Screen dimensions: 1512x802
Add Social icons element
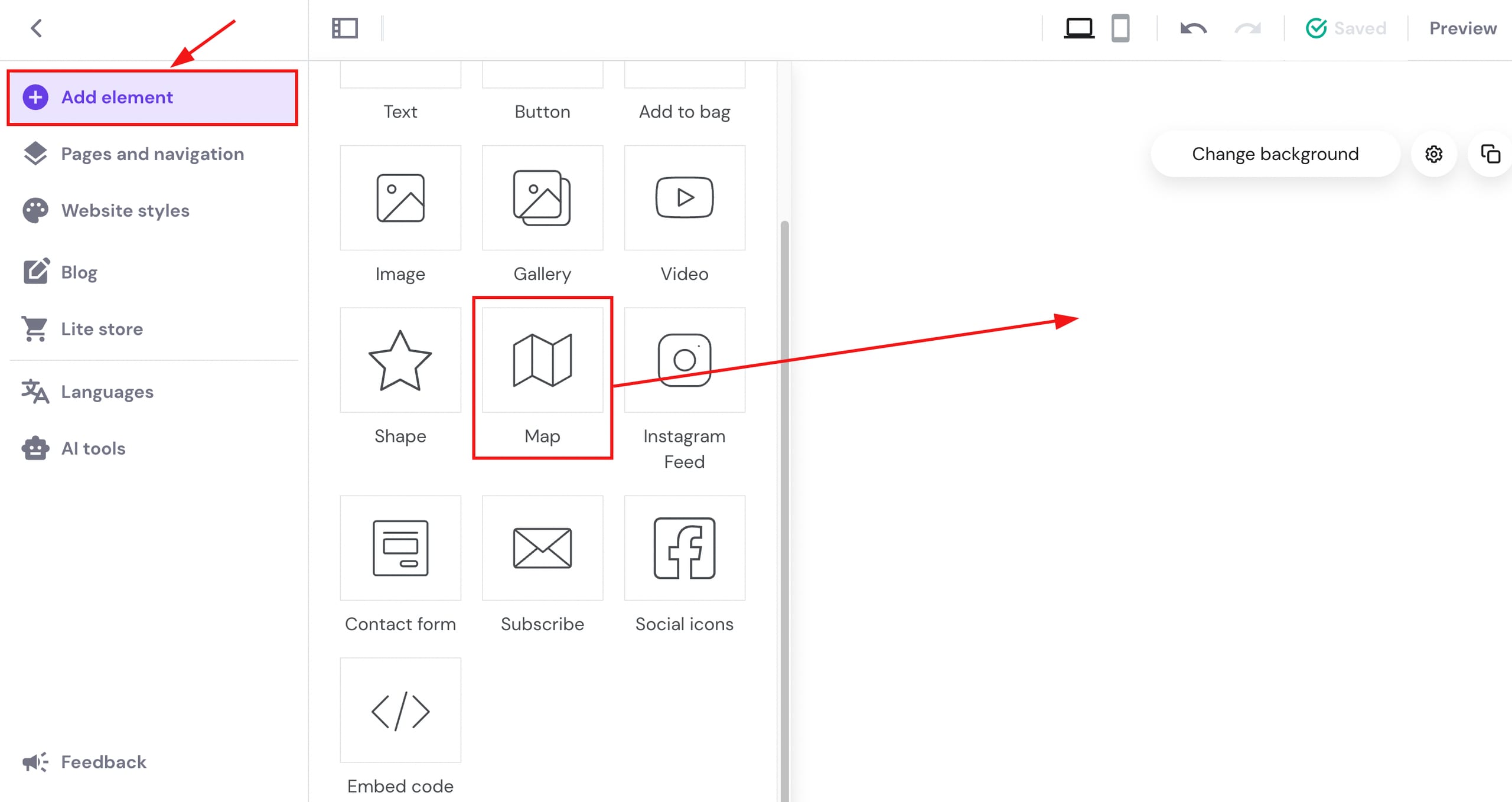[x=684, y=548]
